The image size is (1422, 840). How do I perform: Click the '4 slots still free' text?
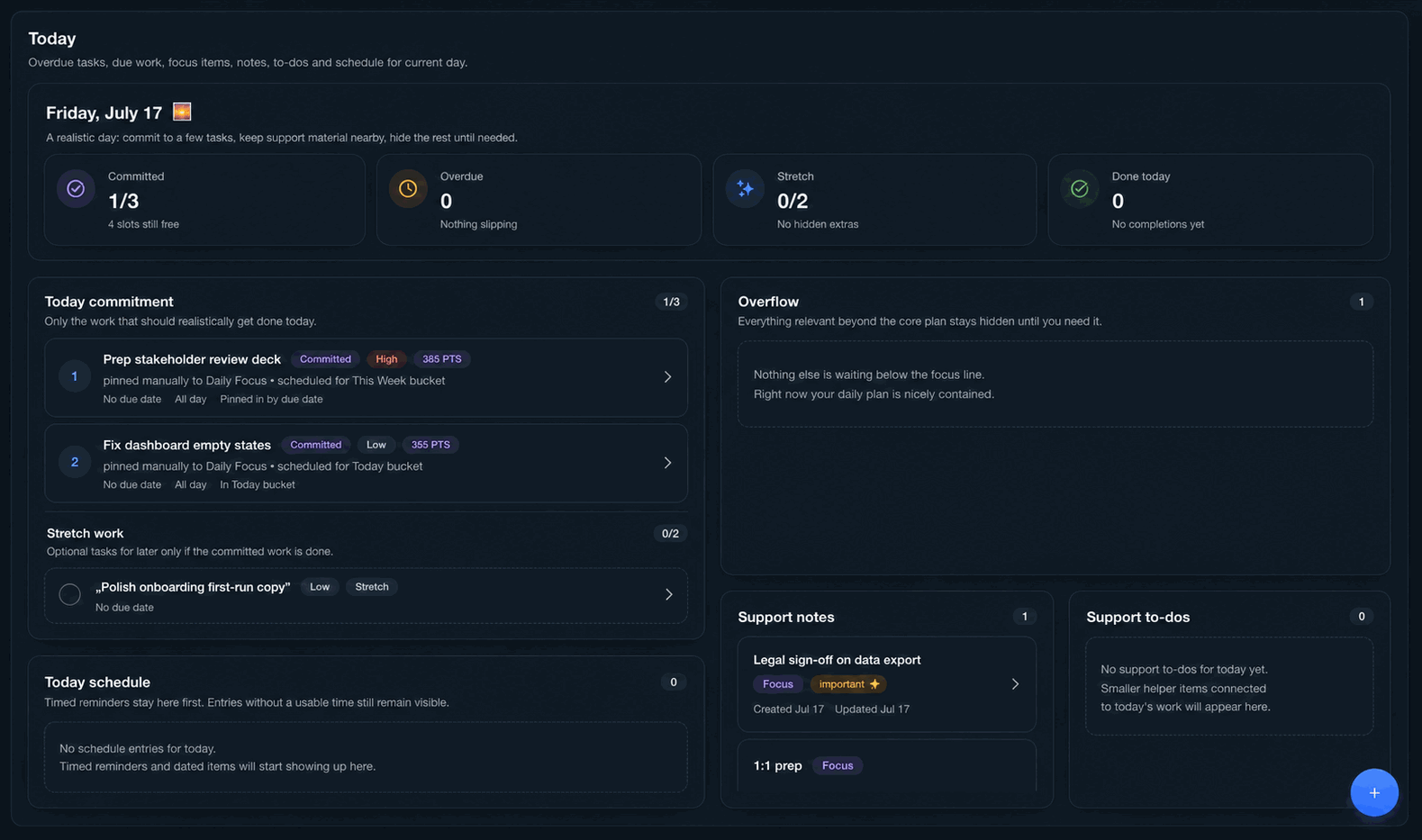pos(143,224)
